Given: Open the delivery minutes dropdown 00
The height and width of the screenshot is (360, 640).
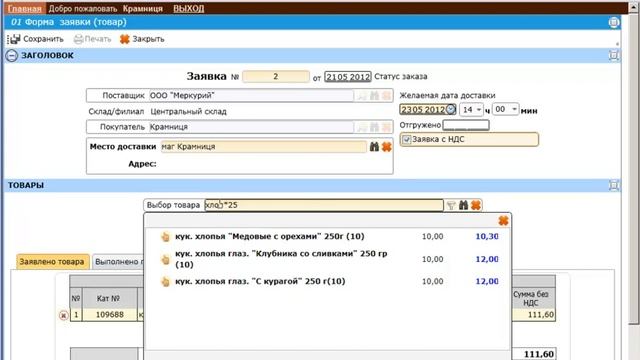Looking at the screenshot, I should click(x=505, y=109).
